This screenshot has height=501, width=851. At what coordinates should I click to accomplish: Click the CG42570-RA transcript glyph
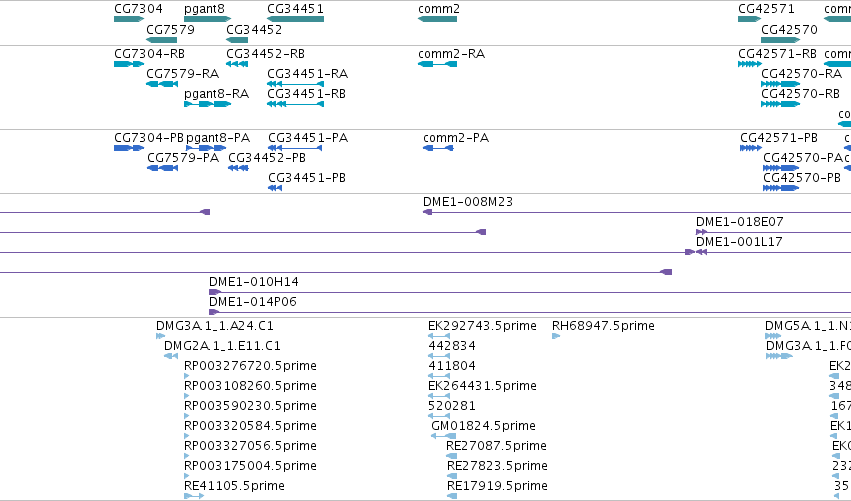780,84
